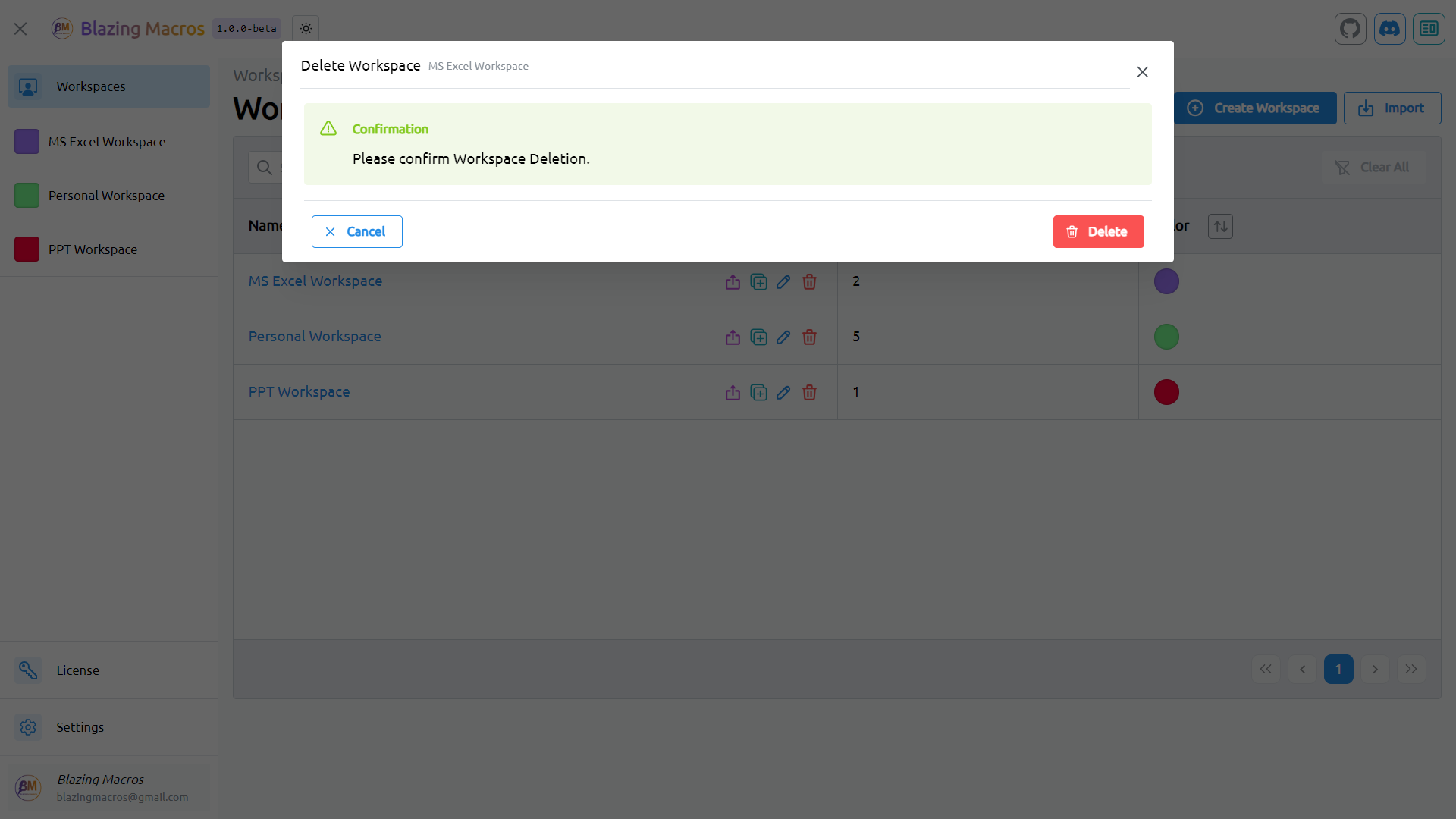Image resolution: width=1456 pixels, height=819 pixels.
Task: Duplicate the Personal Workspace
Action: [x=758, y=337]
